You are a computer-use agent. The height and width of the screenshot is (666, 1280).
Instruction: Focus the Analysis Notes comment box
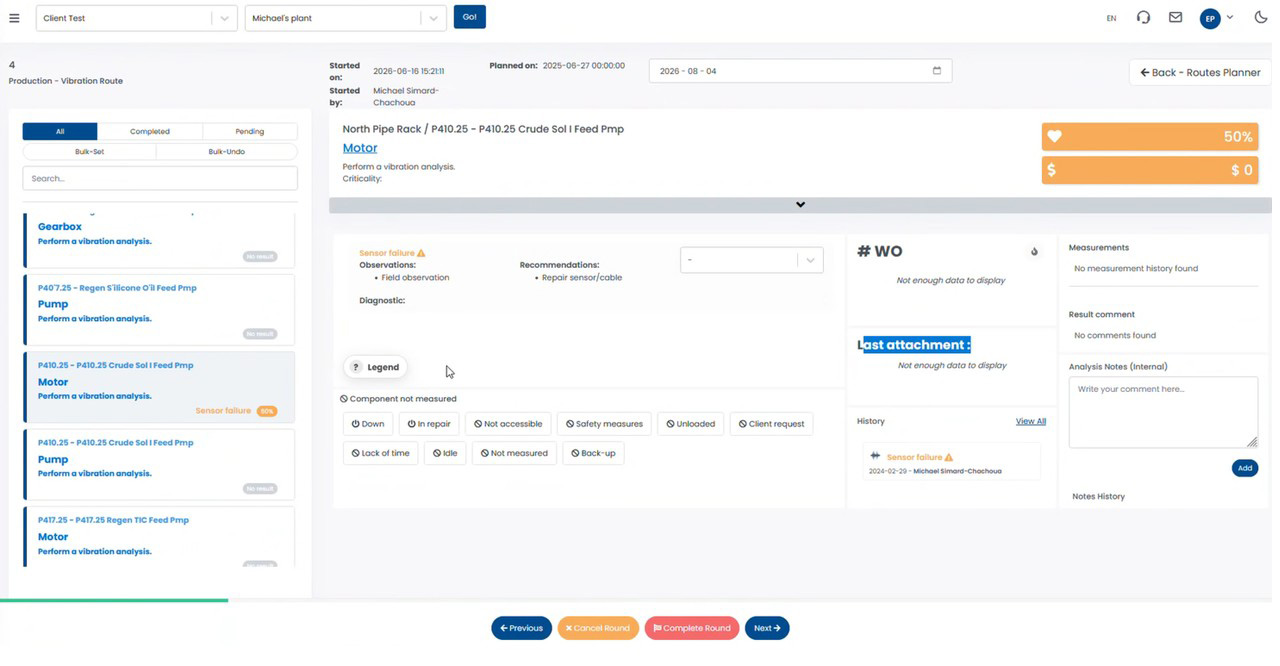(1163, 412)
